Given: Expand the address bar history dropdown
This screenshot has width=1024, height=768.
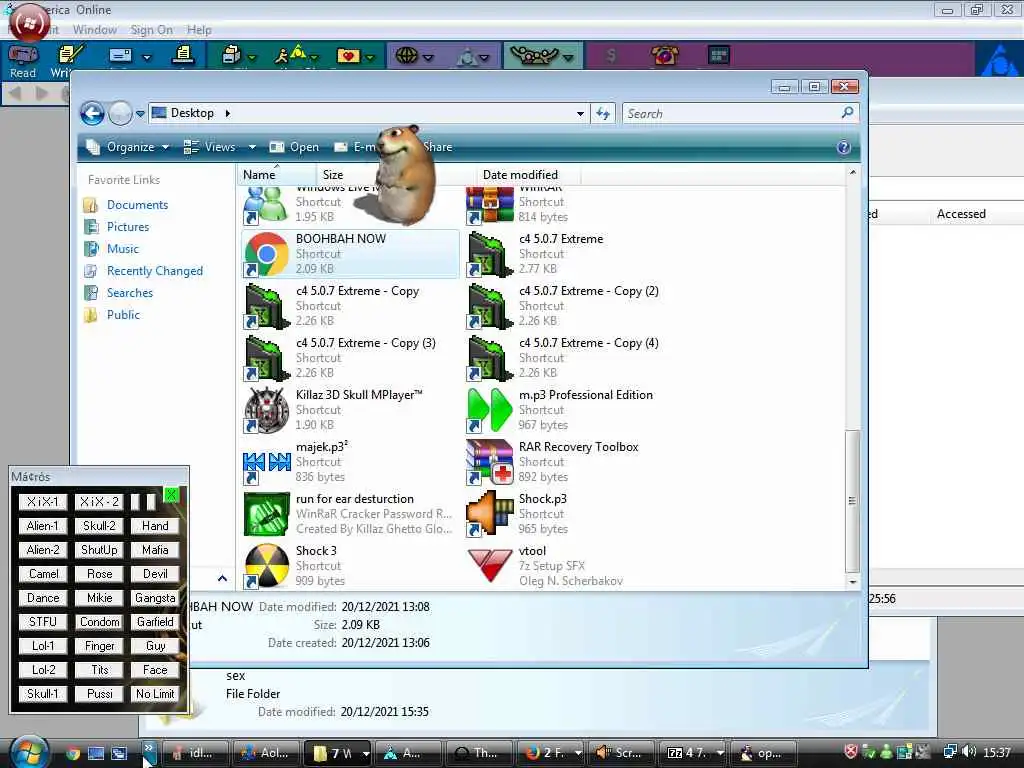Looking at the screenshot, I should point(580,114).
